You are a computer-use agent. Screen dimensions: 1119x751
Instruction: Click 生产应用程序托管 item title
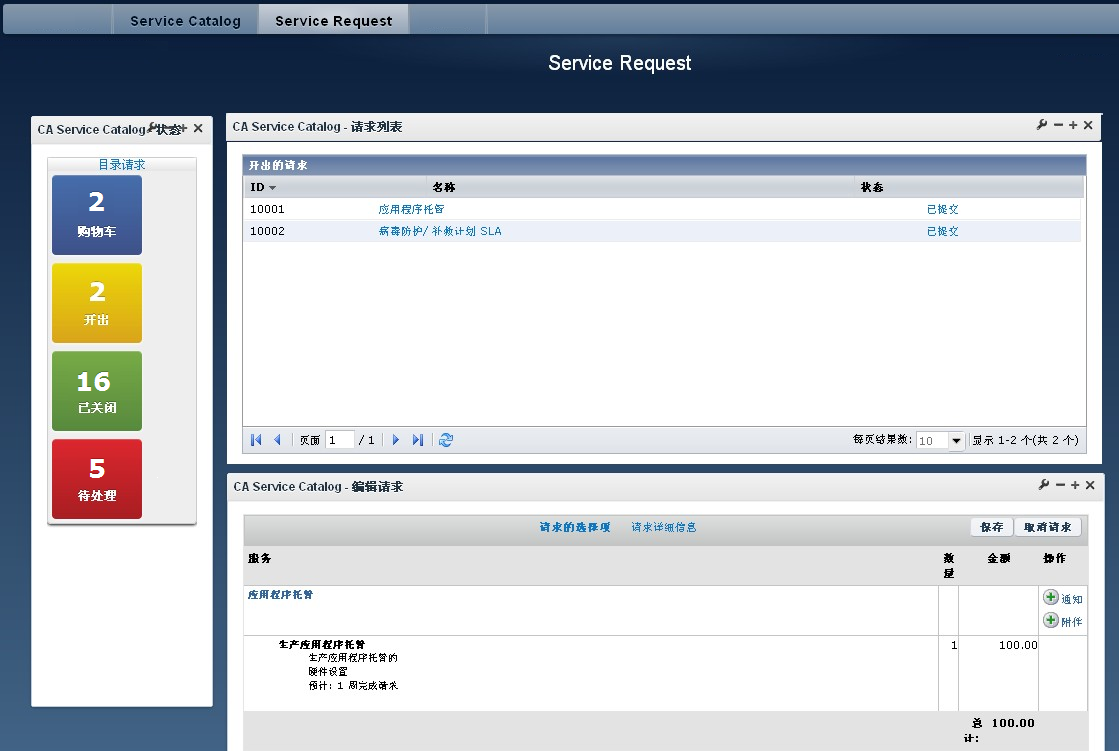pyautogui.click(x=322, y=644)
